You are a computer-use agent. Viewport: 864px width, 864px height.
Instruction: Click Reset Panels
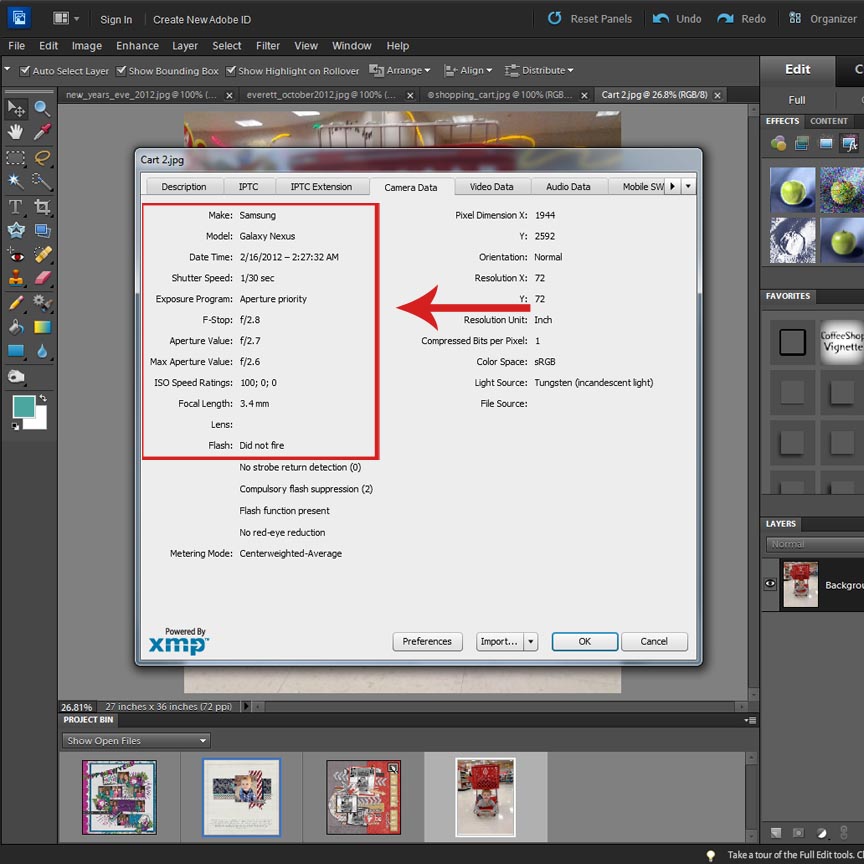coord(590,19)
